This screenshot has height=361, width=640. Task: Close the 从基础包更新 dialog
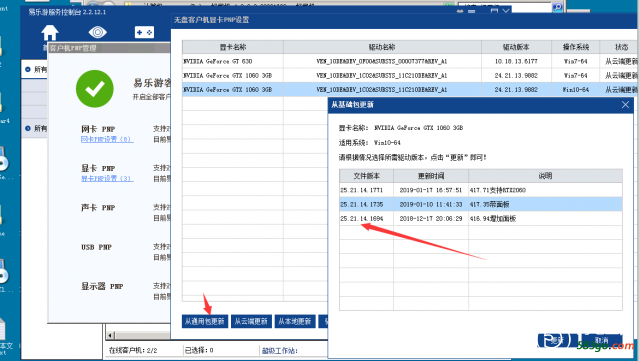tap(625, 105)
